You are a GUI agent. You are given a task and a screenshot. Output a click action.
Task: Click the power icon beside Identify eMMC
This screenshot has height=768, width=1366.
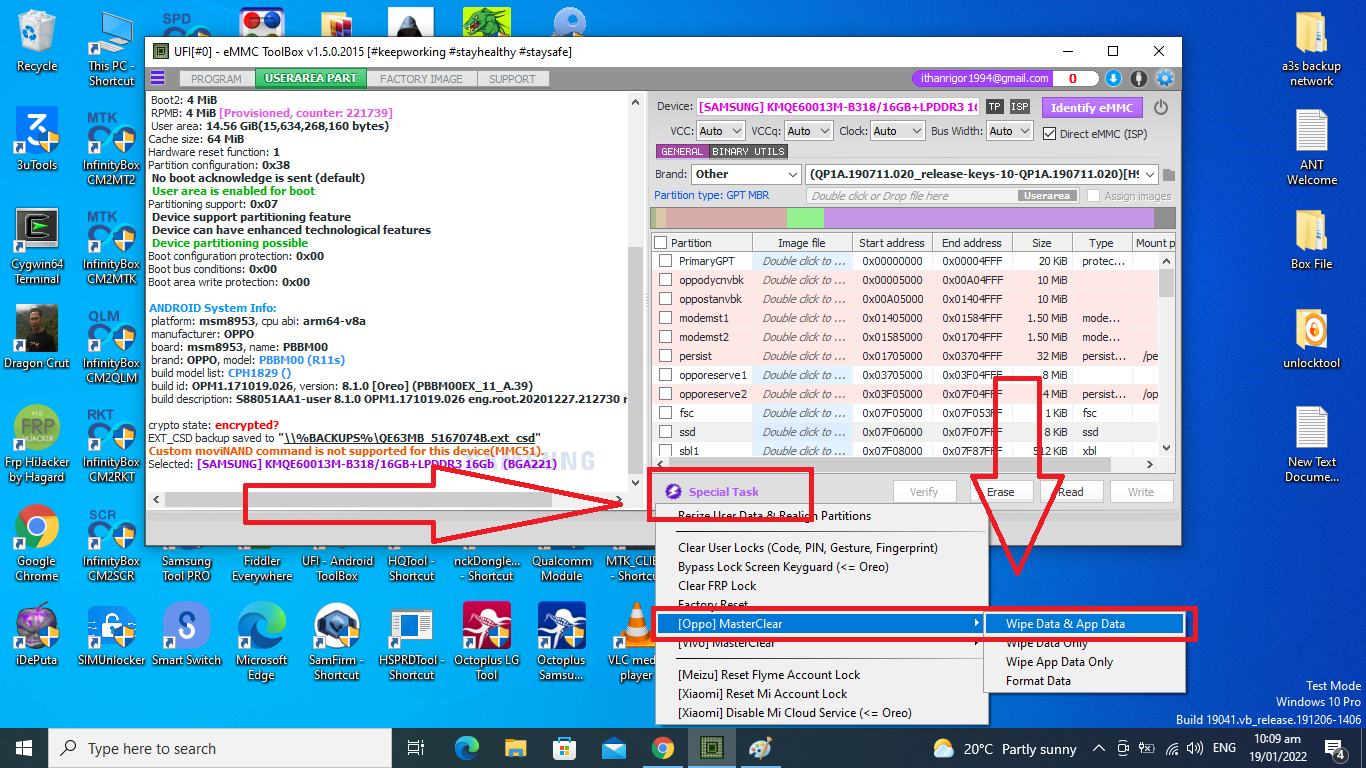(1161, 107)
